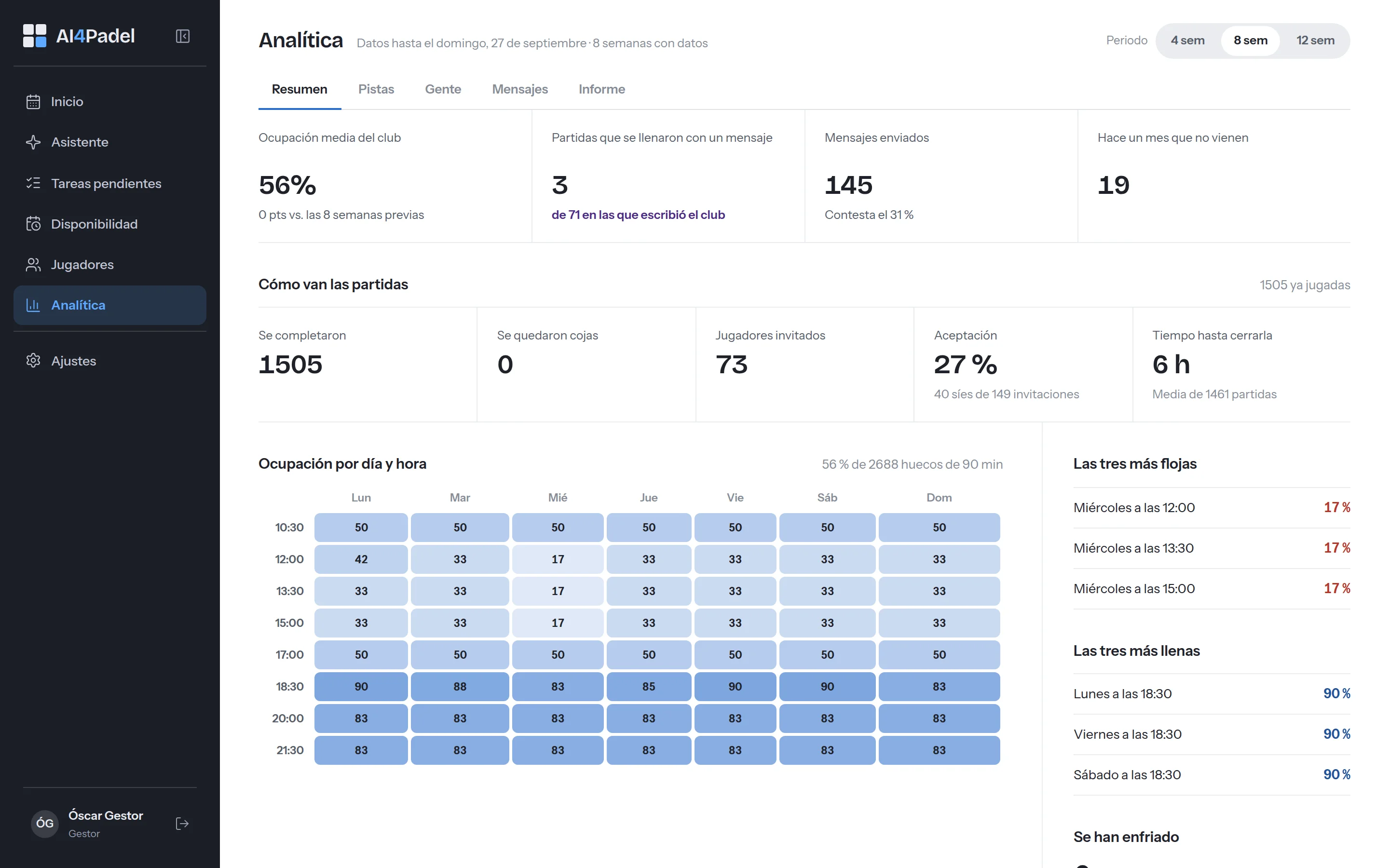
Task: Click the 'Mensajes enviados' 145 card
Action: pos(941,176)
